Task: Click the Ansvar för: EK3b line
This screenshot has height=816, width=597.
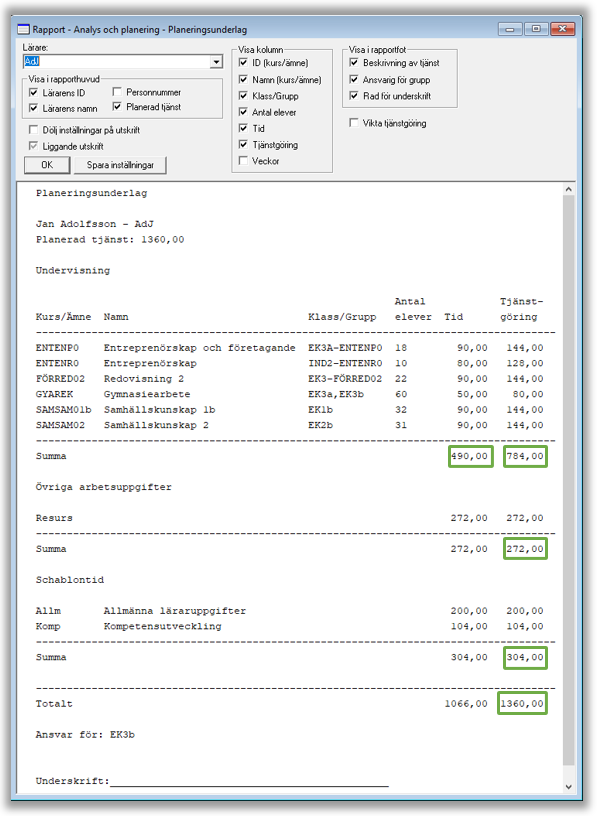Action: tap(85, 735)
